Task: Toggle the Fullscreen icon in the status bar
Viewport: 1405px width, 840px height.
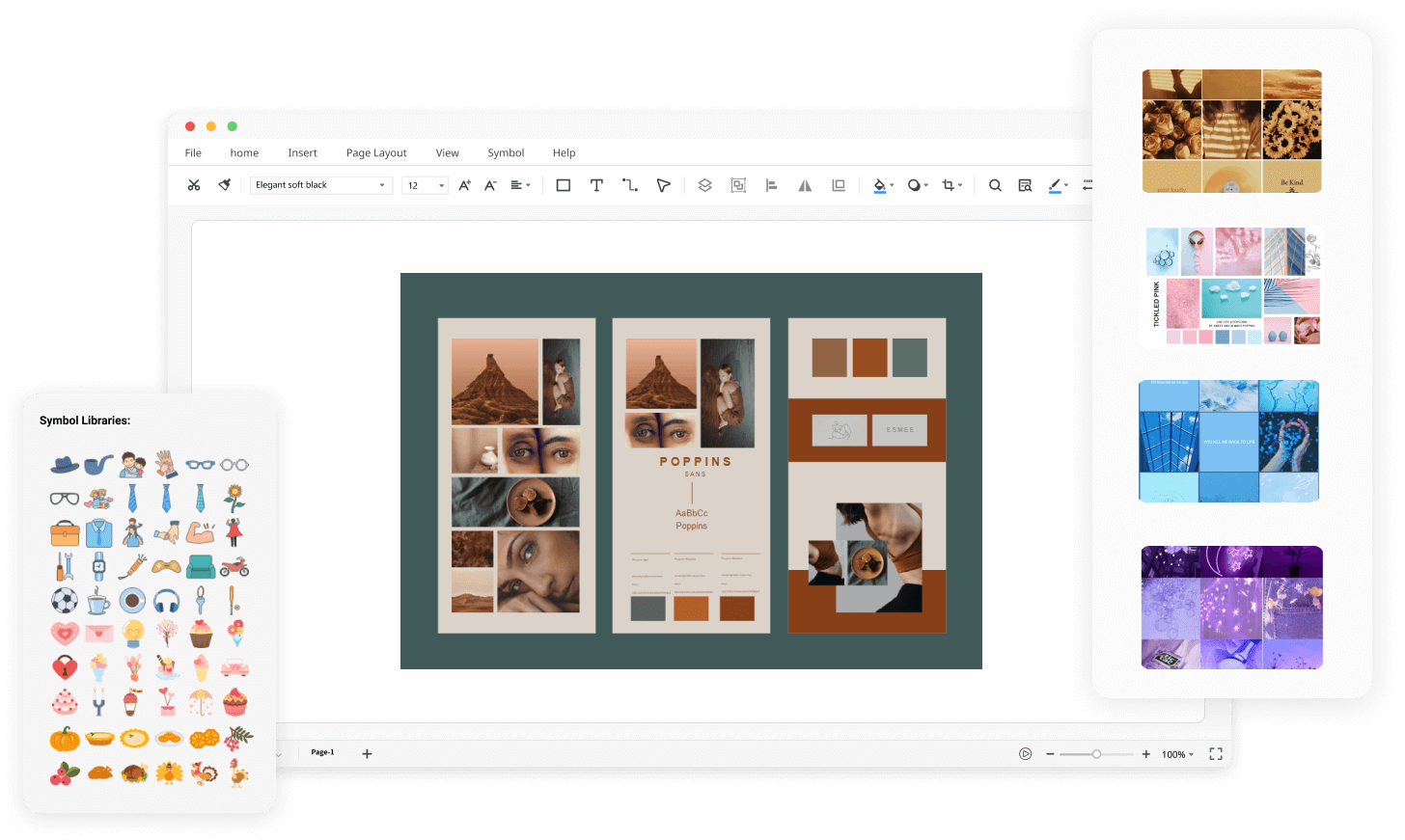Action: click(1216, 754)
